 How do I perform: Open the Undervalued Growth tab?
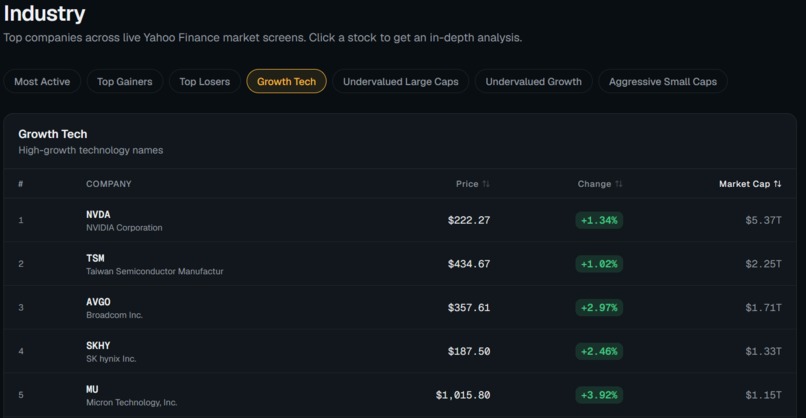534,81
